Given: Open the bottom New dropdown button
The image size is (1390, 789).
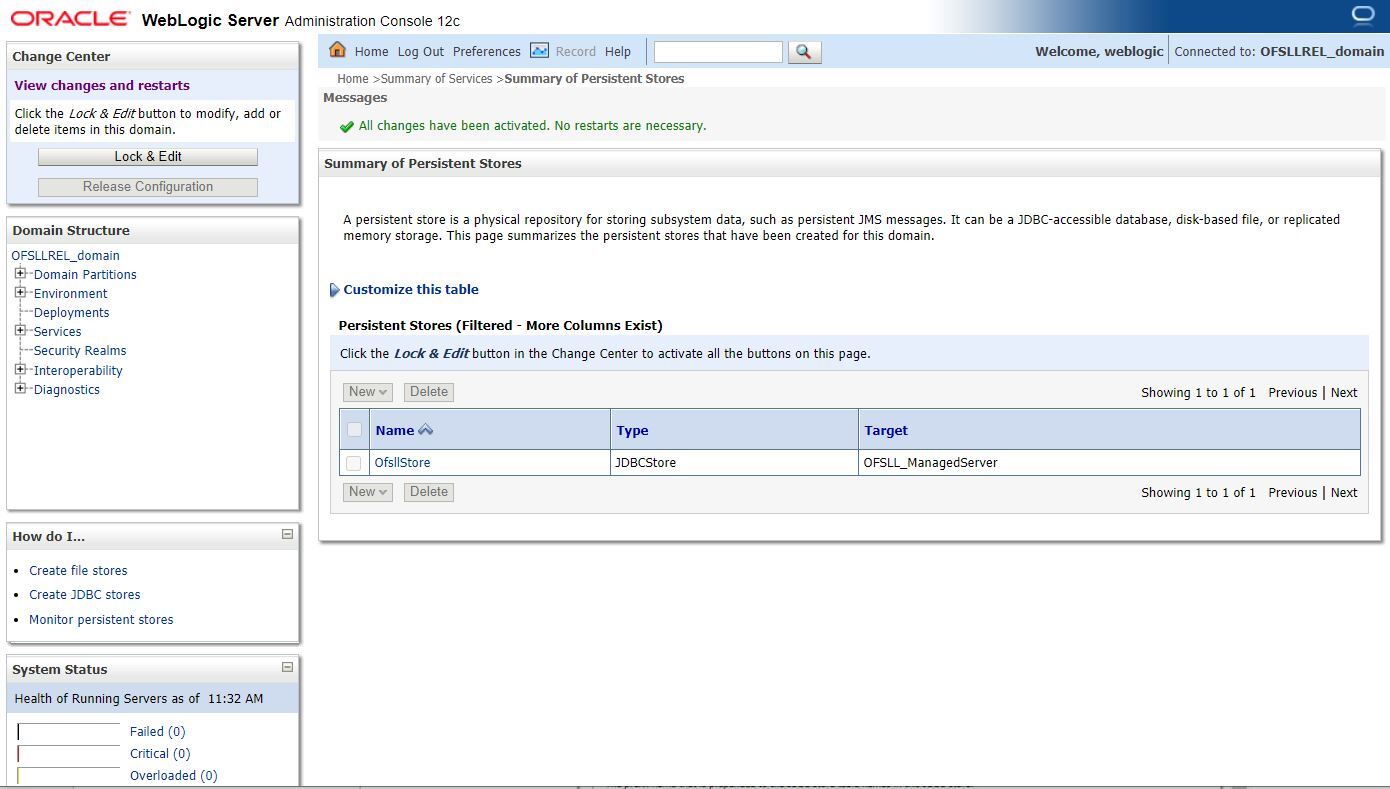Looking at the screenshot, I should click(368, 492).
